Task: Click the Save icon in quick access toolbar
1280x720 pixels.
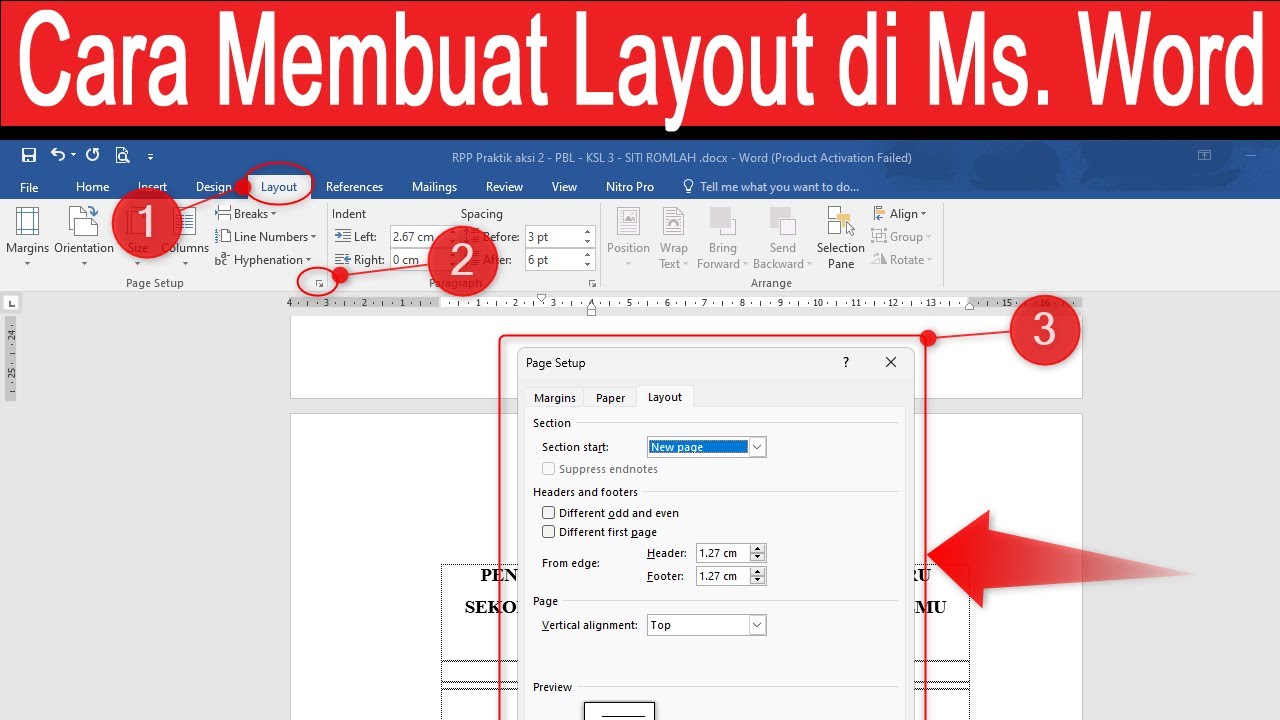Action: coord(29,155)
